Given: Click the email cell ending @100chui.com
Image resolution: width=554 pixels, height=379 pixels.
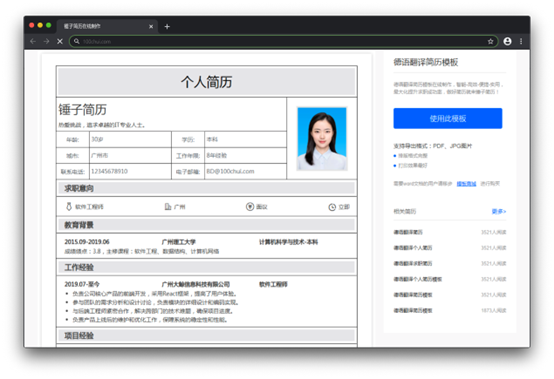Looking at the screenshot, I should (245, 171).
